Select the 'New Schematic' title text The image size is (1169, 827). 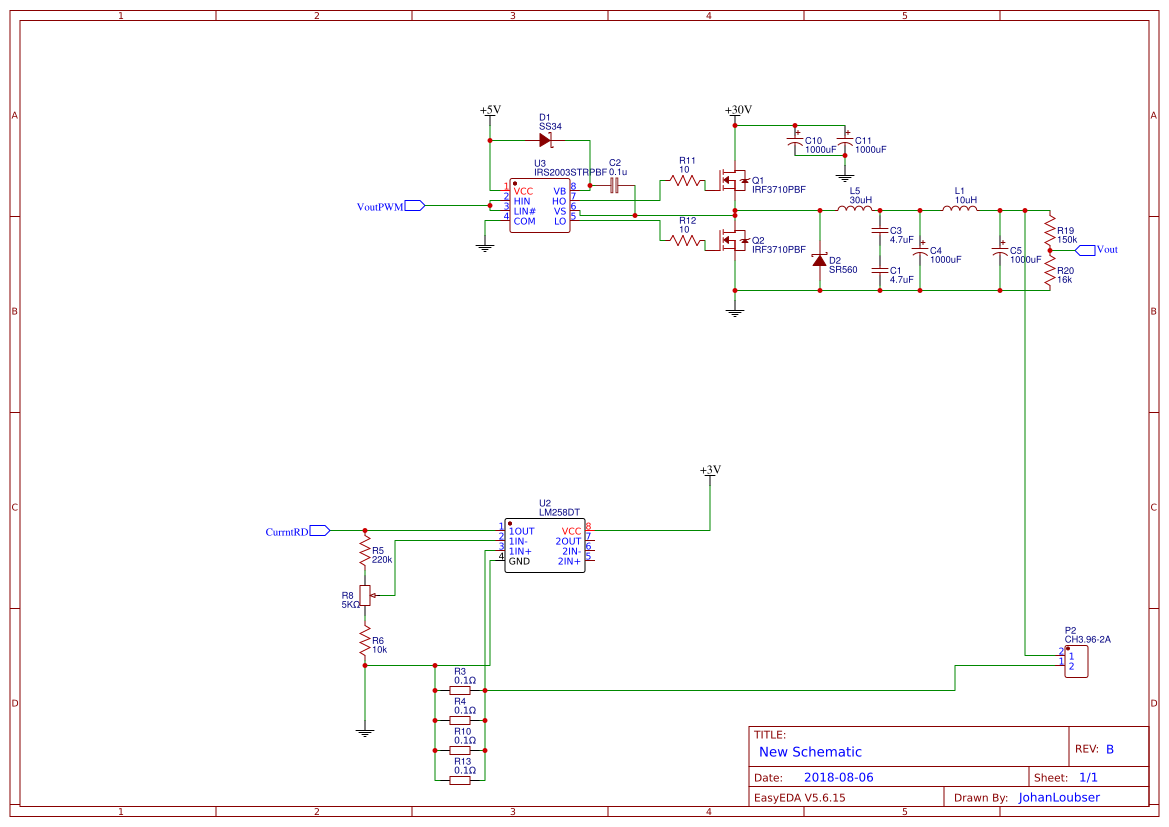pos(810,752)
